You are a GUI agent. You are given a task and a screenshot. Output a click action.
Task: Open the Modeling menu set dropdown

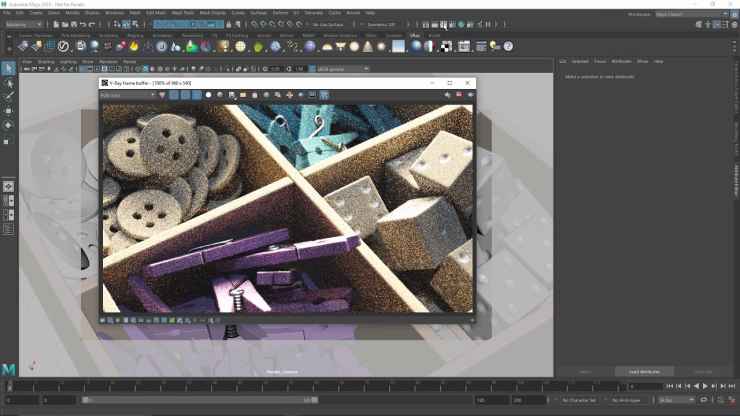pyautogui.click(x=25, y=24)
